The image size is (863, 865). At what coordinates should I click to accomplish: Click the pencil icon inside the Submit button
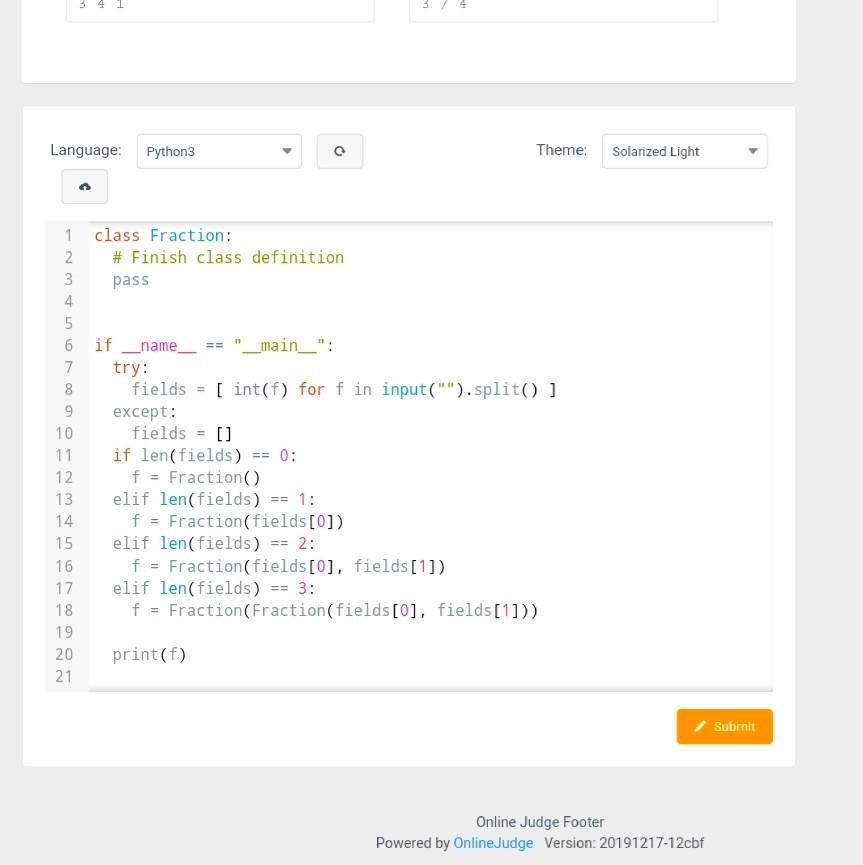[701, 726]
